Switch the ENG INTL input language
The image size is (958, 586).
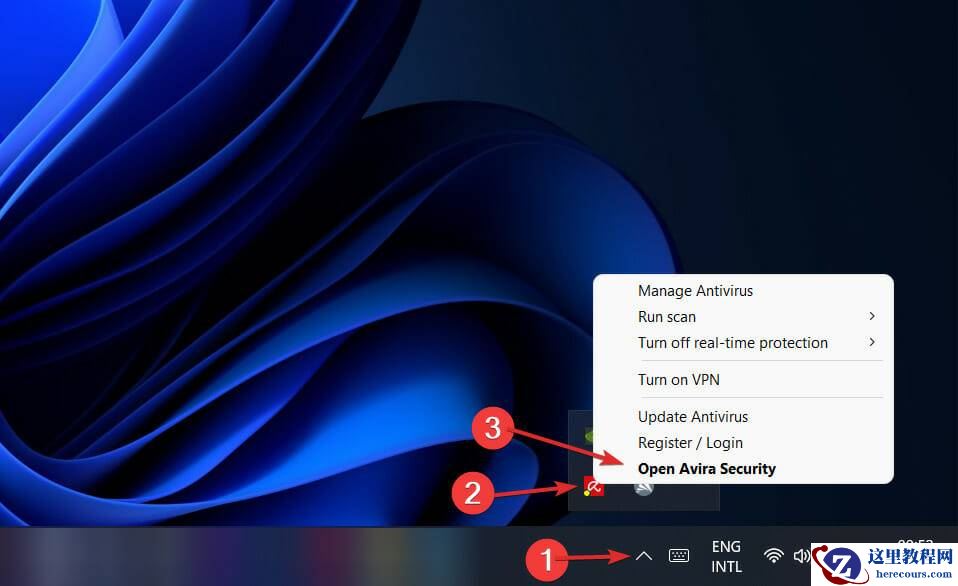coord(726,557)
